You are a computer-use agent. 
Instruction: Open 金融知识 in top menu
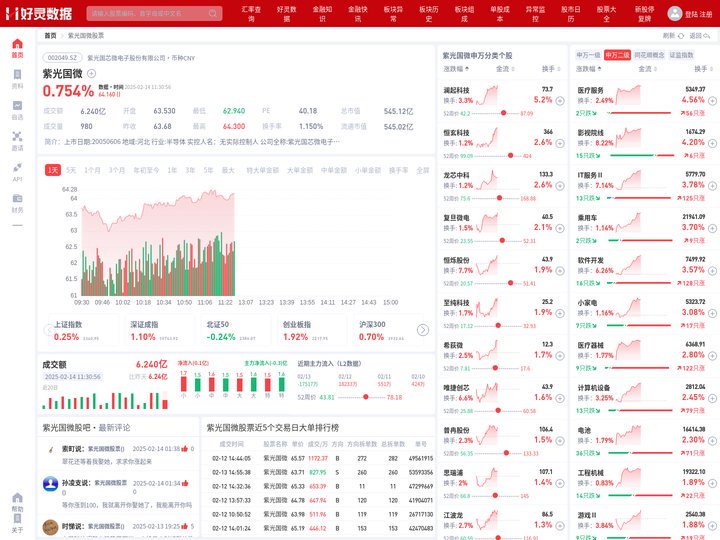pyautogui.click(x=322, y=13)
